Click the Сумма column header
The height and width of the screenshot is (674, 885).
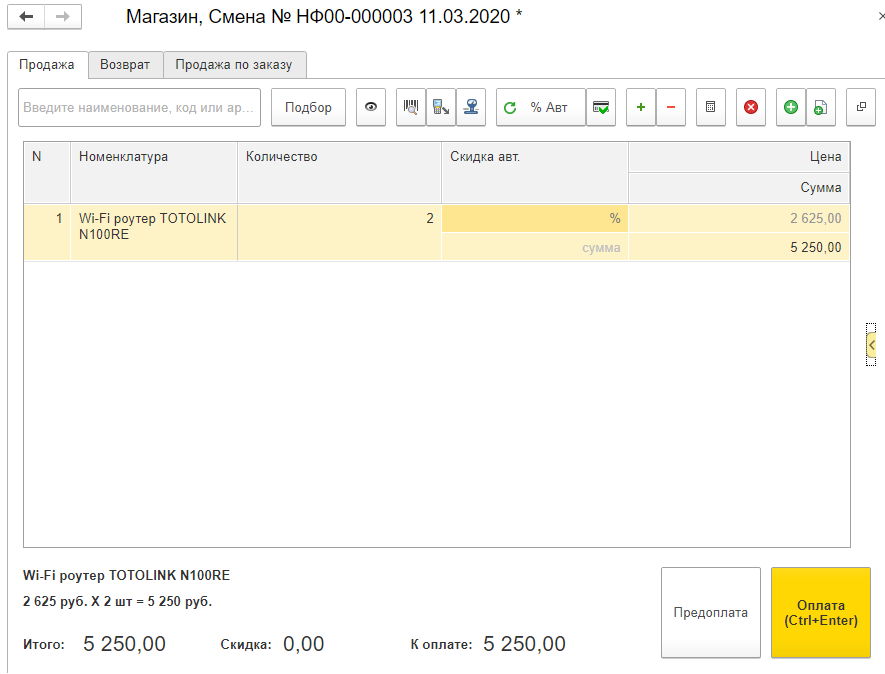pos(739,187)
